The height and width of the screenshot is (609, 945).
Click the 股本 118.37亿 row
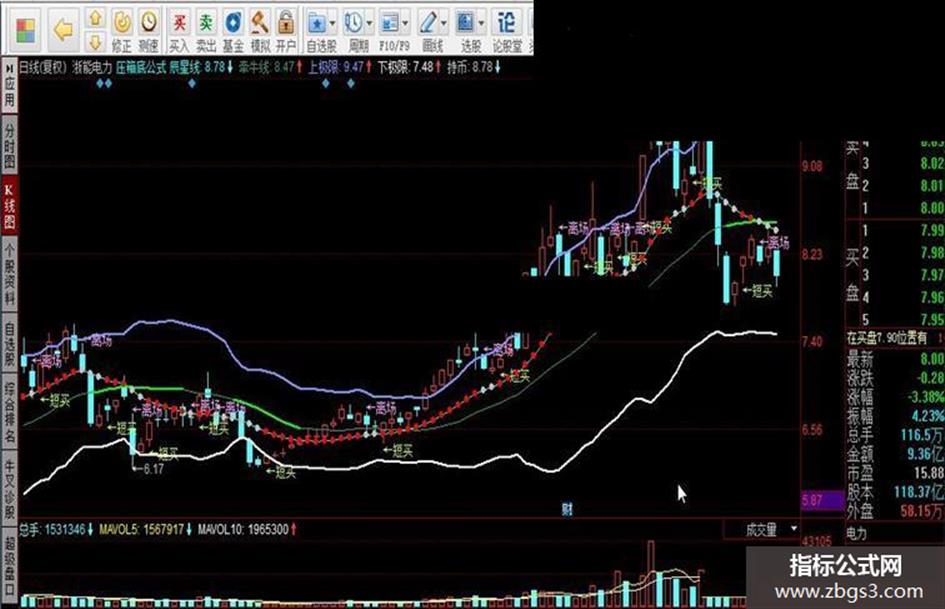(x=895, y=491)
